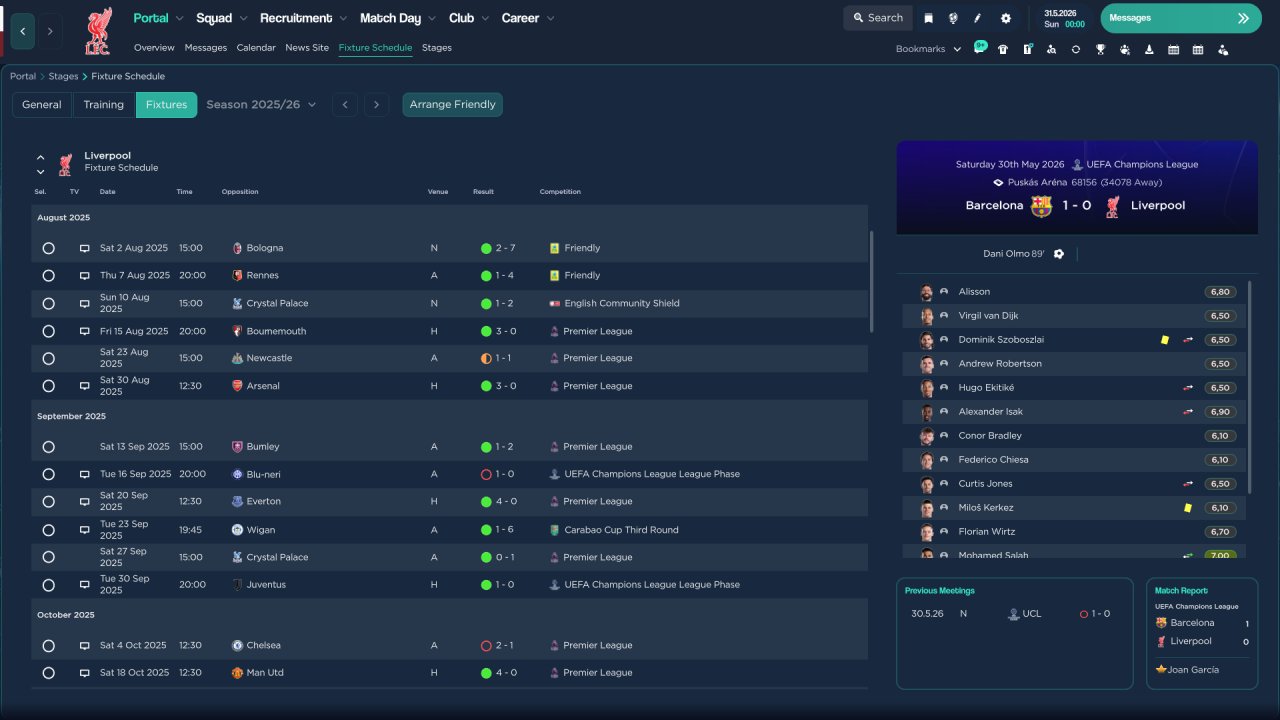1280x720 pixels.
Task: Switch to the General tab
Action: pyautogui.click(x=42, y=105)
